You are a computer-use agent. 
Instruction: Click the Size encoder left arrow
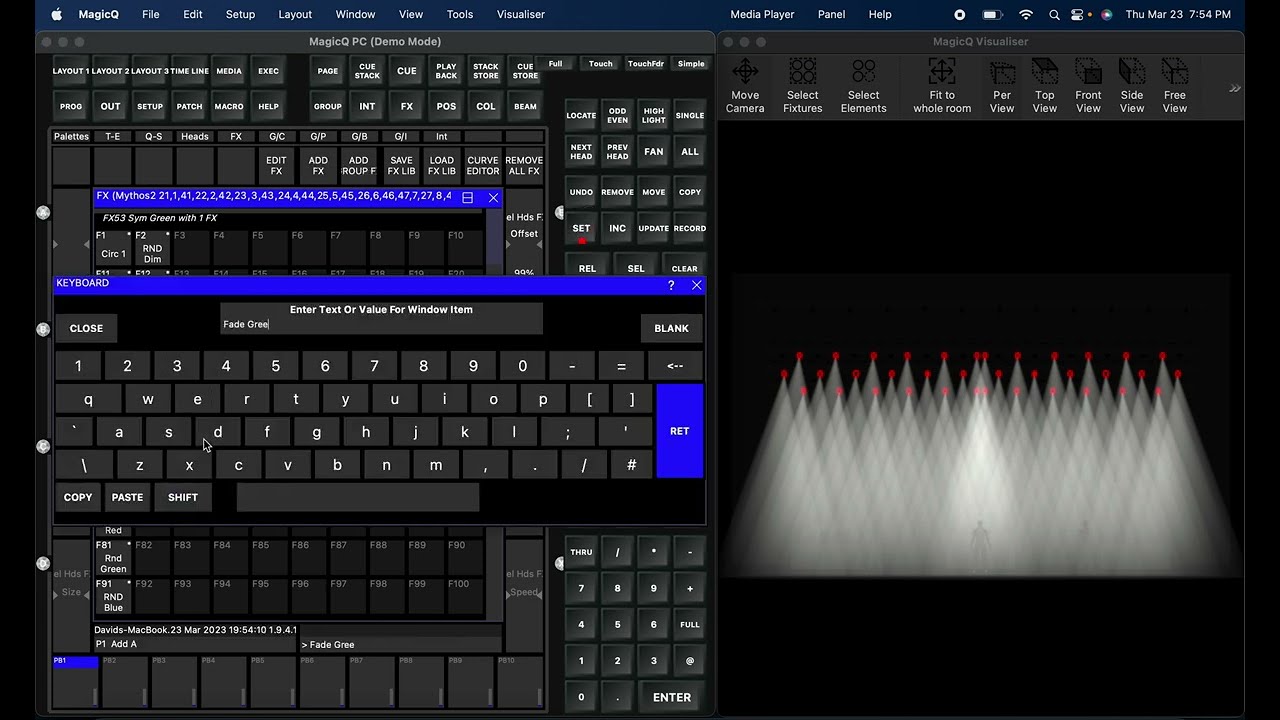[56, 594]
